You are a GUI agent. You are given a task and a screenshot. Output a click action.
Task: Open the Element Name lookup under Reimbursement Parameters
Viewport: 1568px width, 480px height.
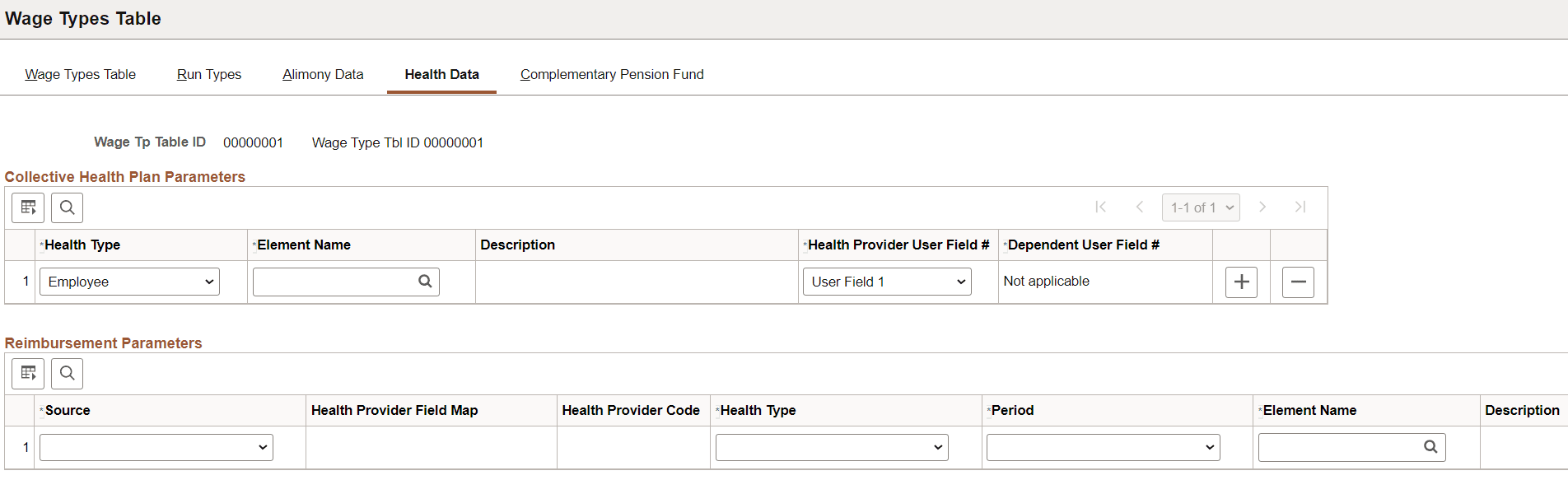(x=1431, y=447)
